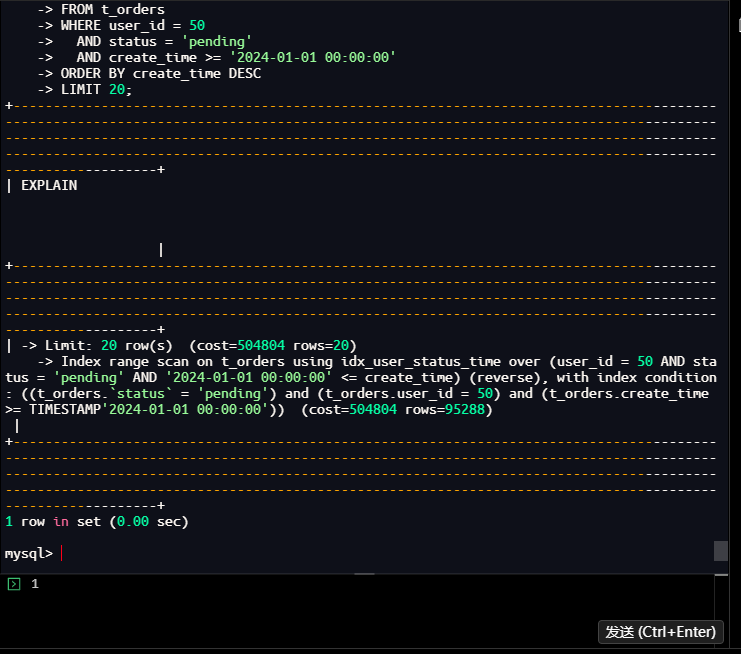
Task: Click the horizontal pane splitter handle below terminal
Action: pyautogui.click(x=364, y=574)
